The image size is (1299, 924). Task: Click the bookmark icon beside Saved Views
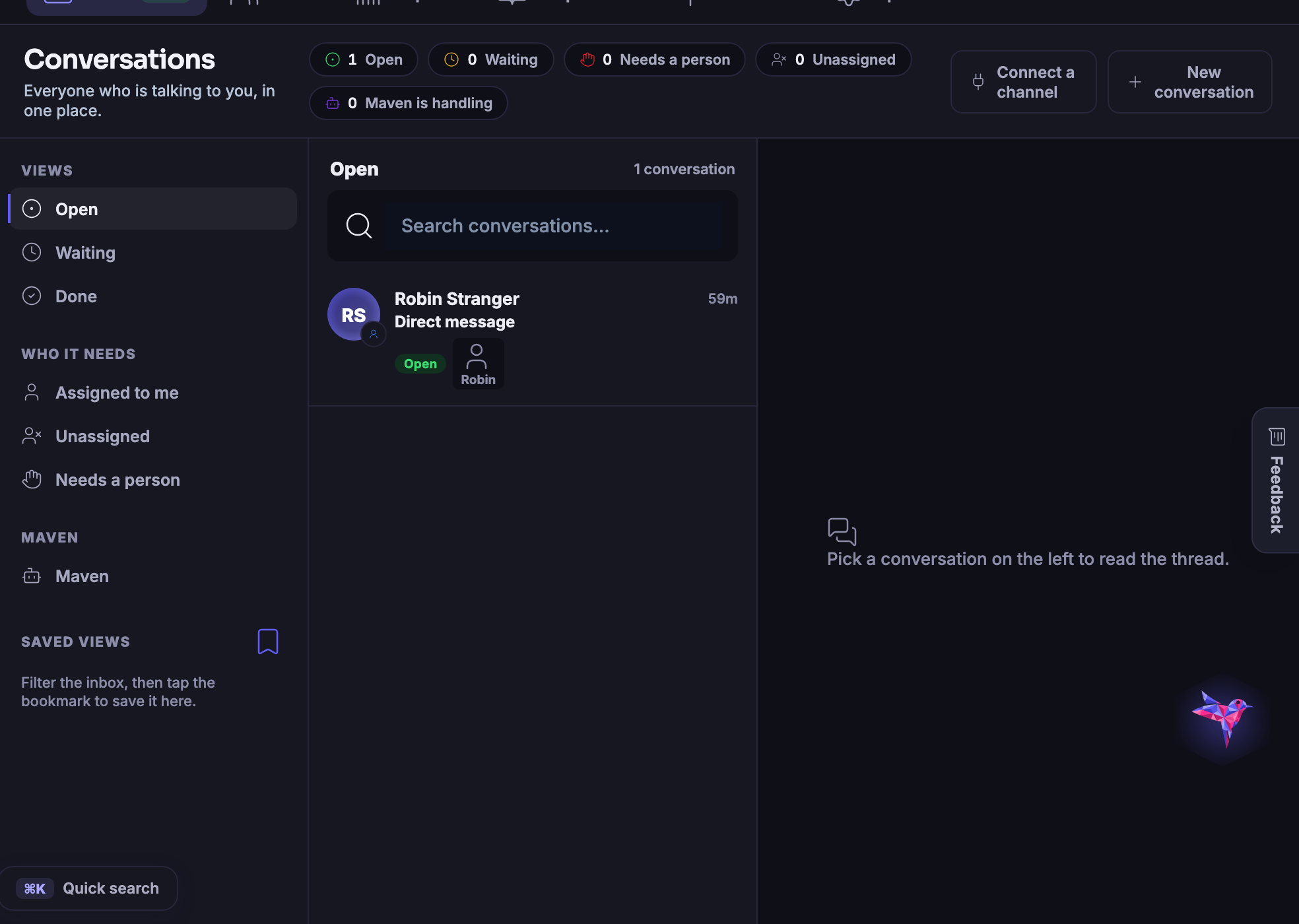click(x=267, y=642)
